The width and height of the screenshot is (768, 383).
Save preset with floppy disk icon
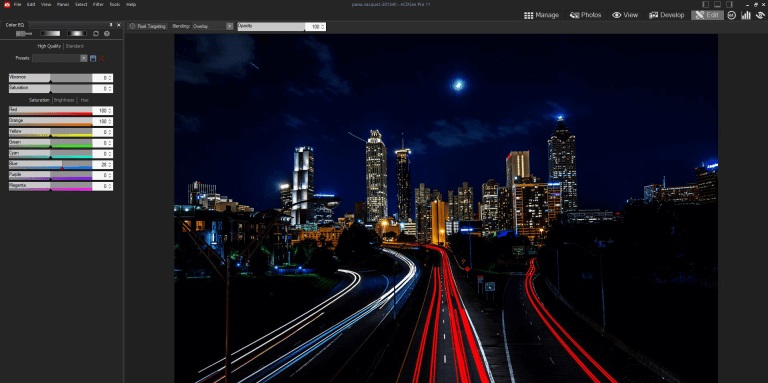[93, 58]
